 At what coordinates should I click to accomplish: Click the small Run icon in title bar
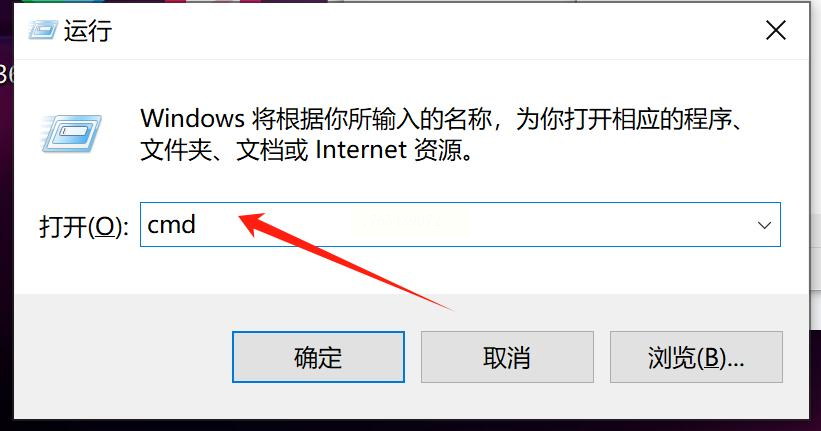tap(42, 30)
